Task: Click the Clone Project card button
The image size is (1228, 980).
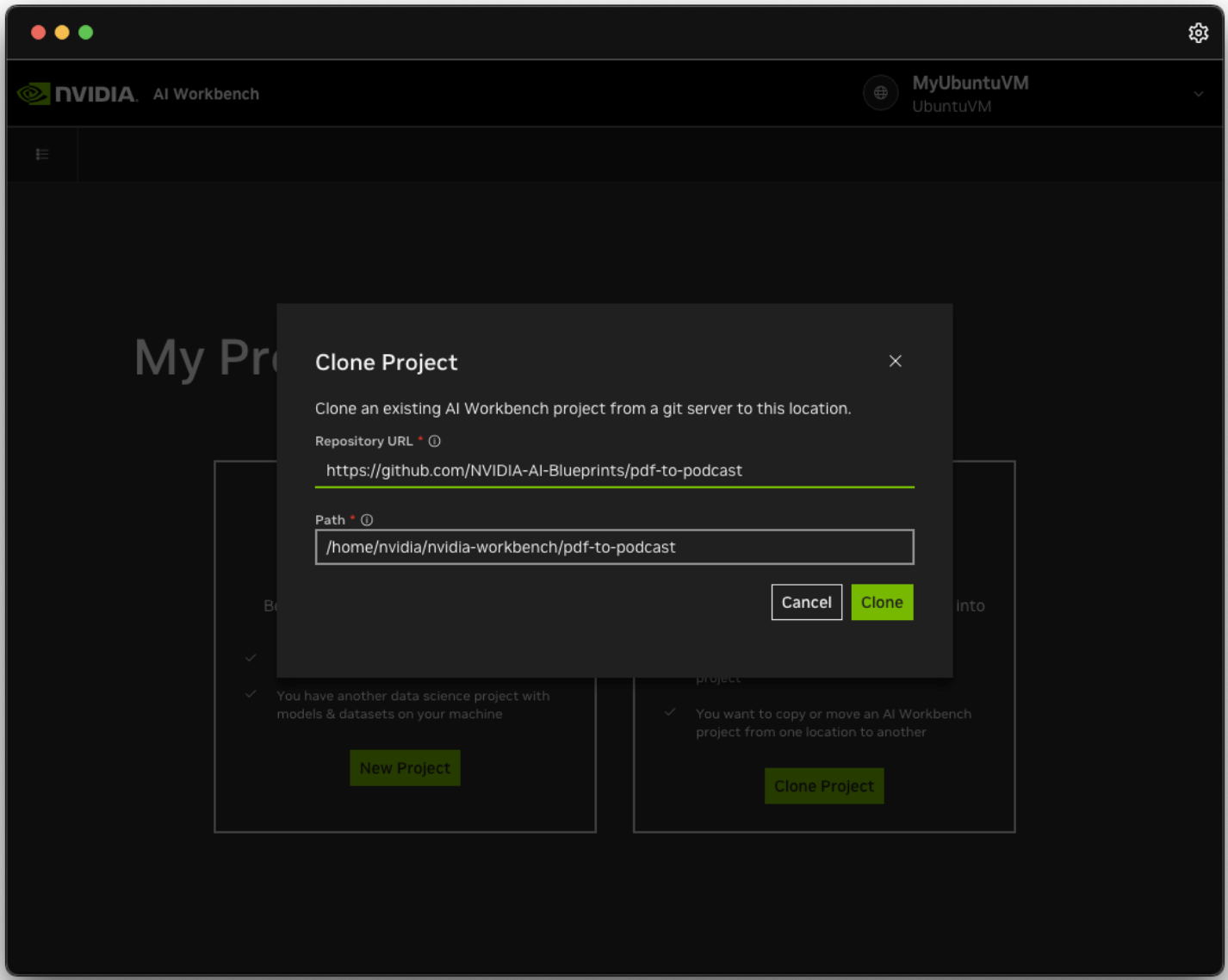Action: 823,786
